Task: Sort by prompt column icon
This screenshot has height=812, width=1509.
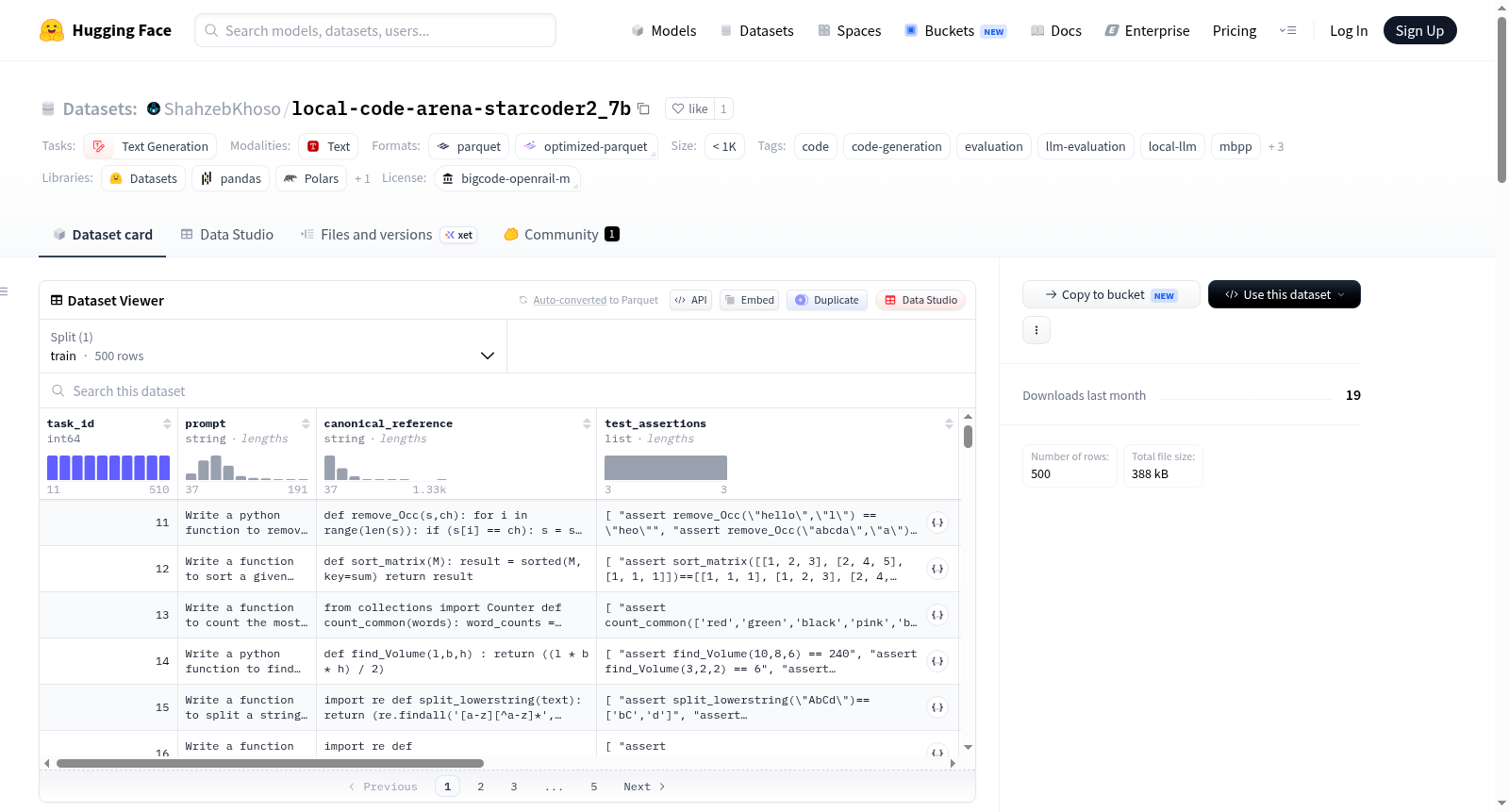Action: pyautogui.click(x=306, y=423)
